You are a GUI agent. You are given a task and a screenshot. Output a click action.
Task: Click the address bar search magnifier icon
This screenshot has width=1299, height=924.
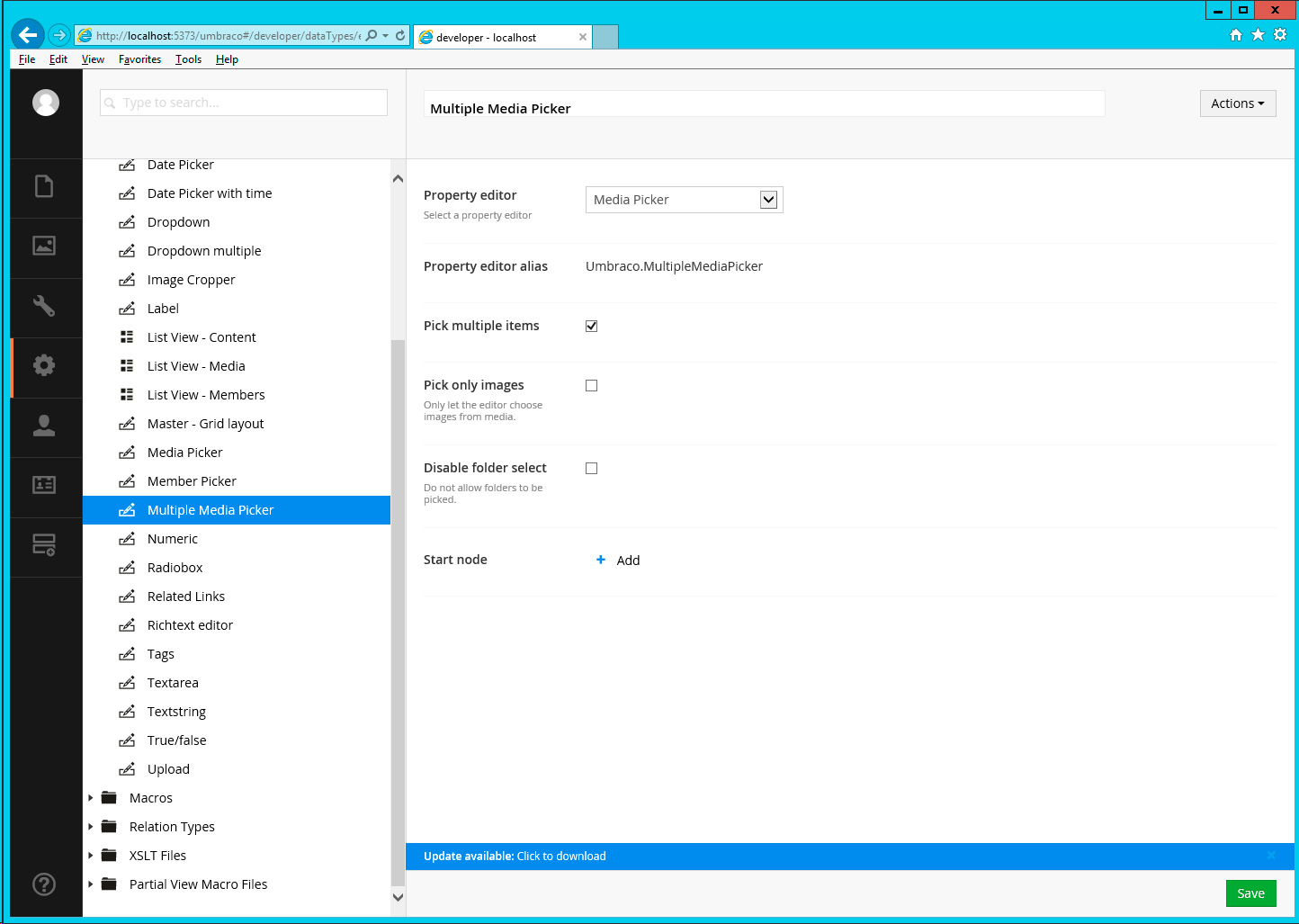(x=372, y=36)
